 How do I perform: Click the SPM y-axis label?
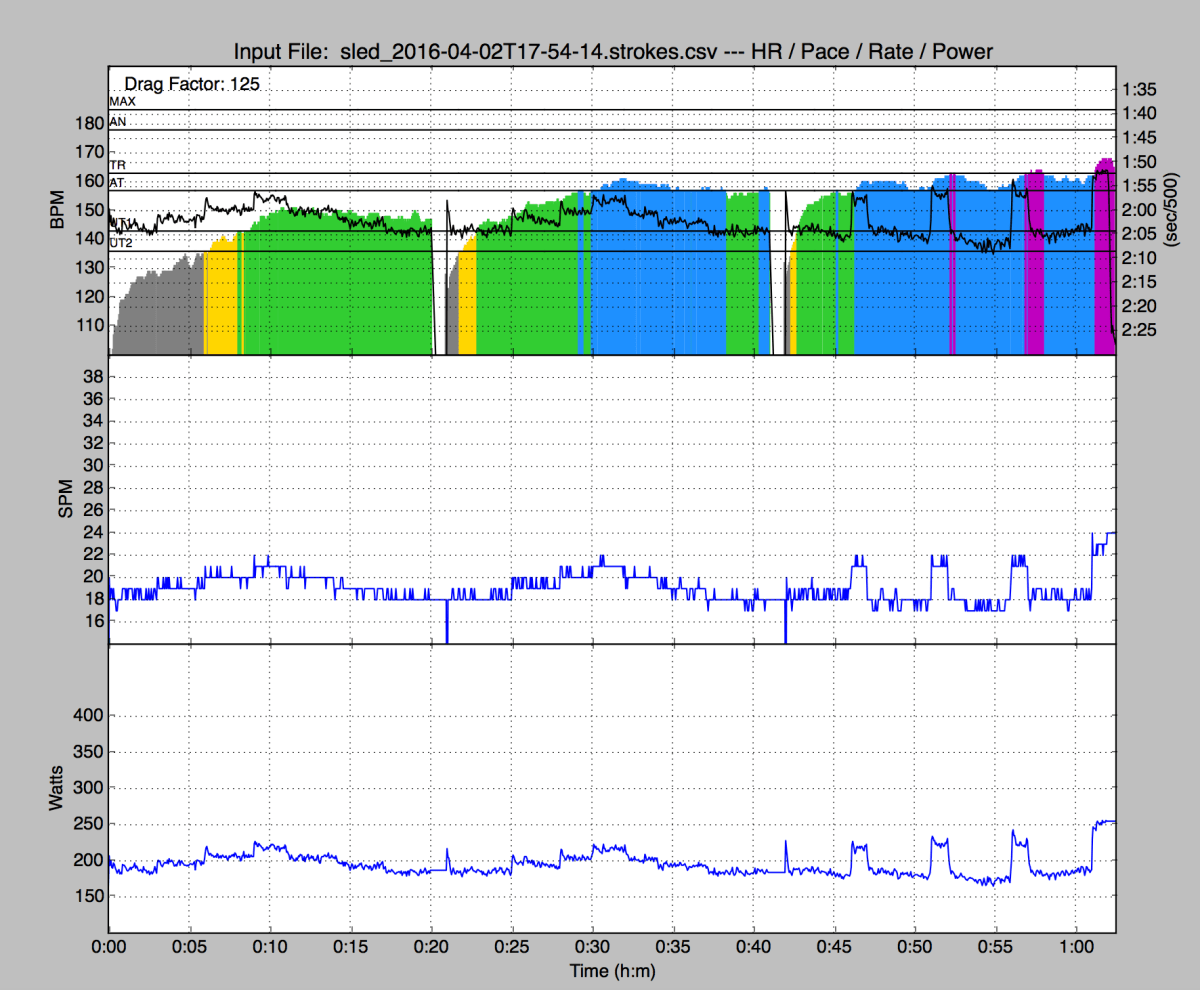[x=66, y=499]
